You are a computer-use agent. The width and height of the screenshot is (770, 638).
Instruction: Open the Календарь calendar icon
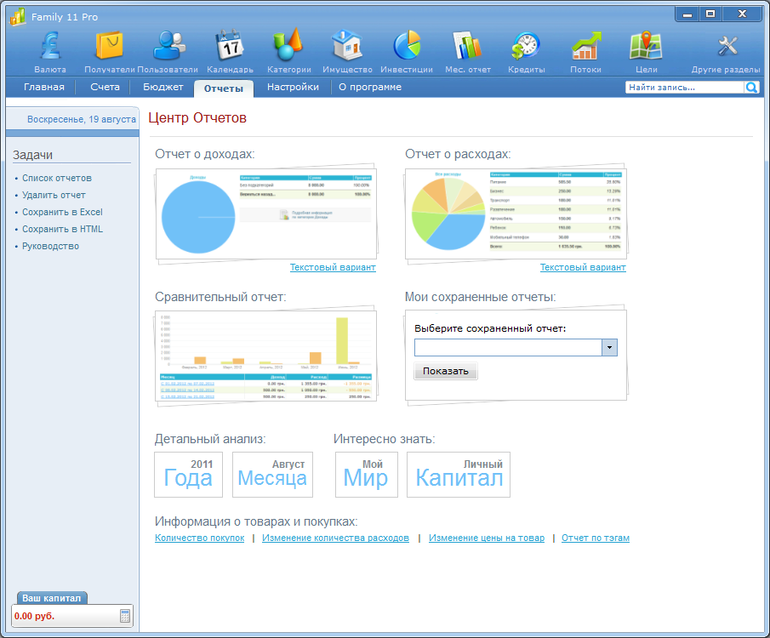pos(230,47)
